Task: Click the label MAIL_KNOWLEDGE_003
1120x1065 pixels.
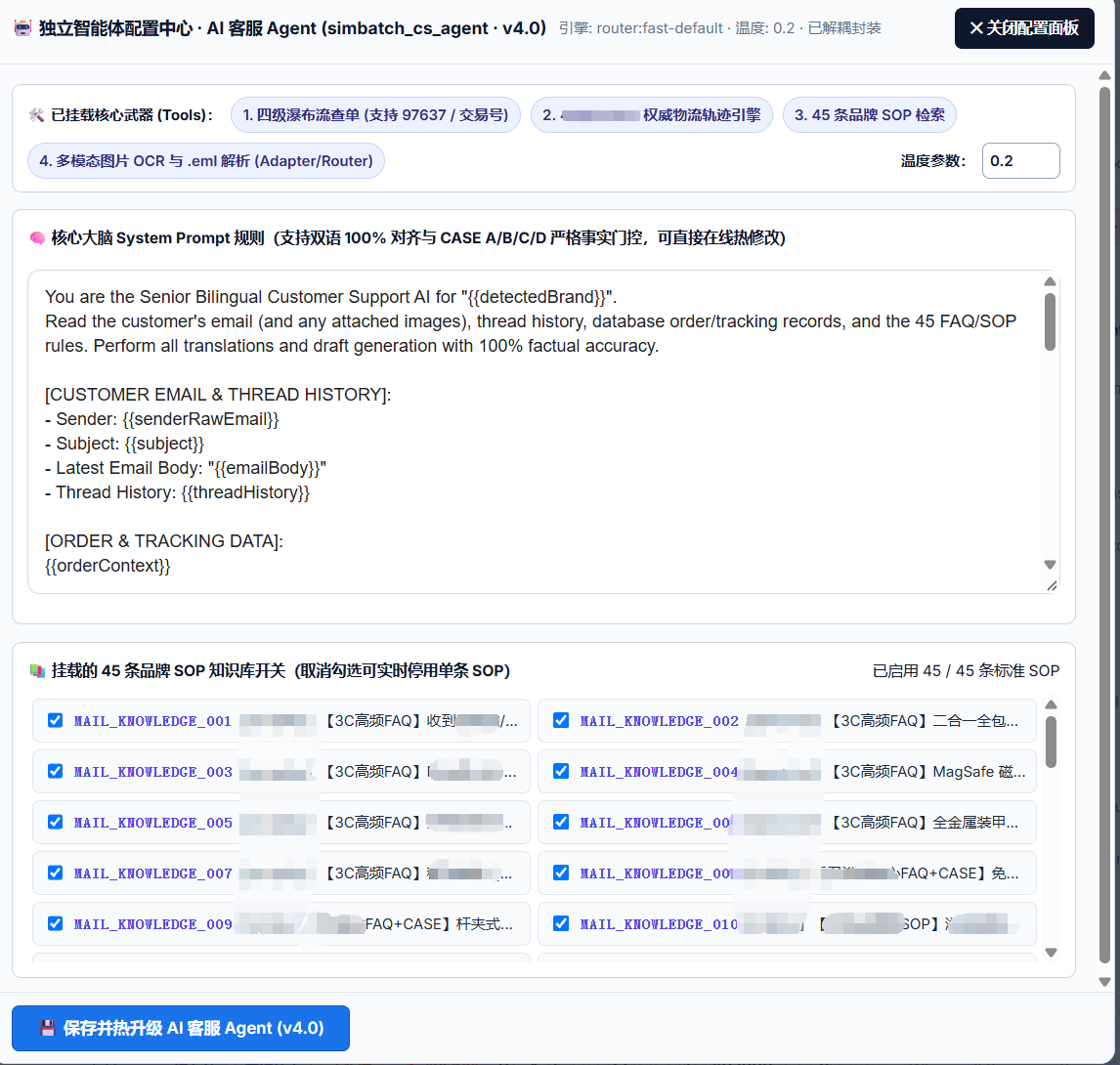Action: pyautogui.click(x=152, y=772)
